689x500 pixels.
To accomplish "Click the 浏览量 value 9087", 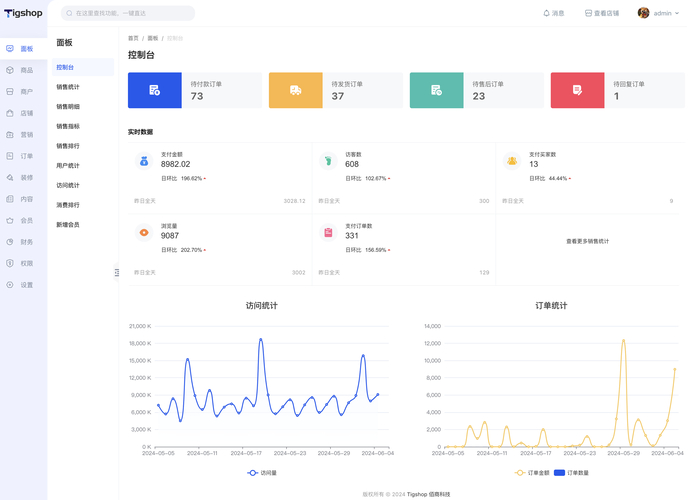I will click(170, 236).
